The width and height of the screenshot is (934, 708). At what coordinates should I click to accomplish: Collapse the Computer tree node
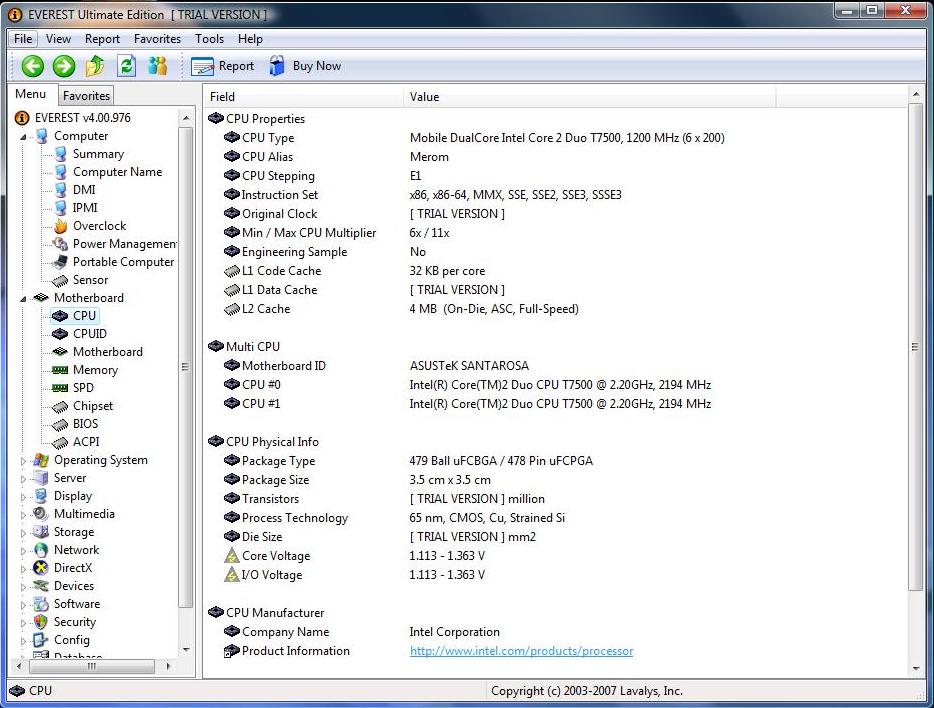(x=23, y=137)
